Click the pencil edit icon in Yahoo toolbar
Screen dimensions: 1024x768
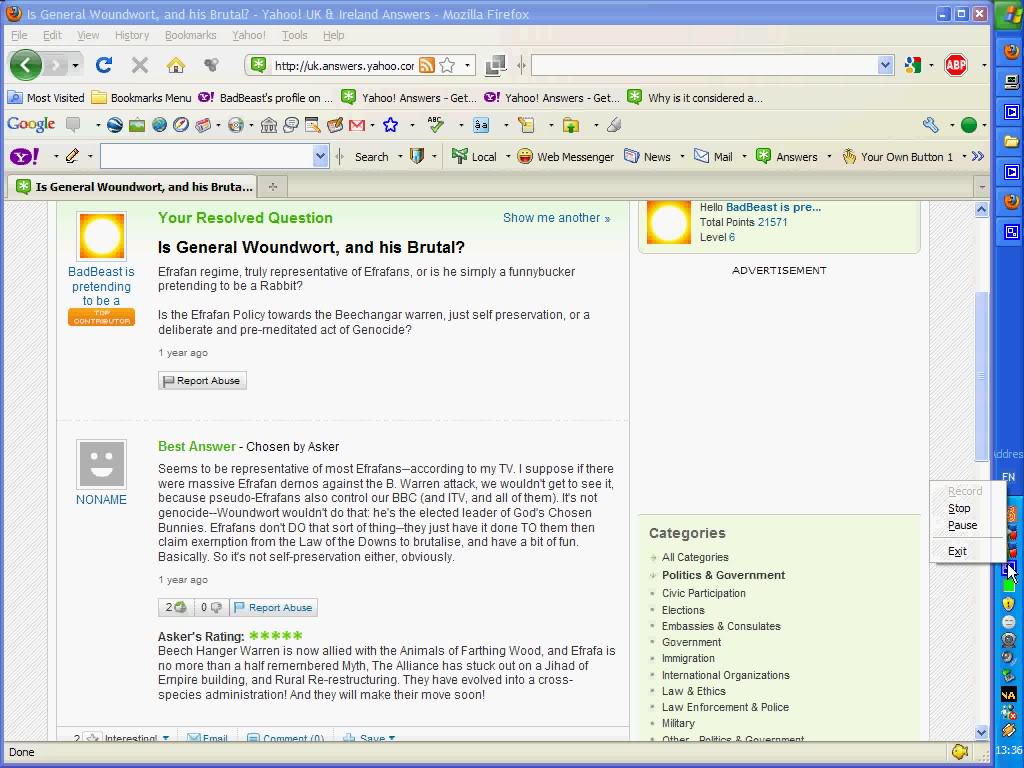tap(72, 156)
